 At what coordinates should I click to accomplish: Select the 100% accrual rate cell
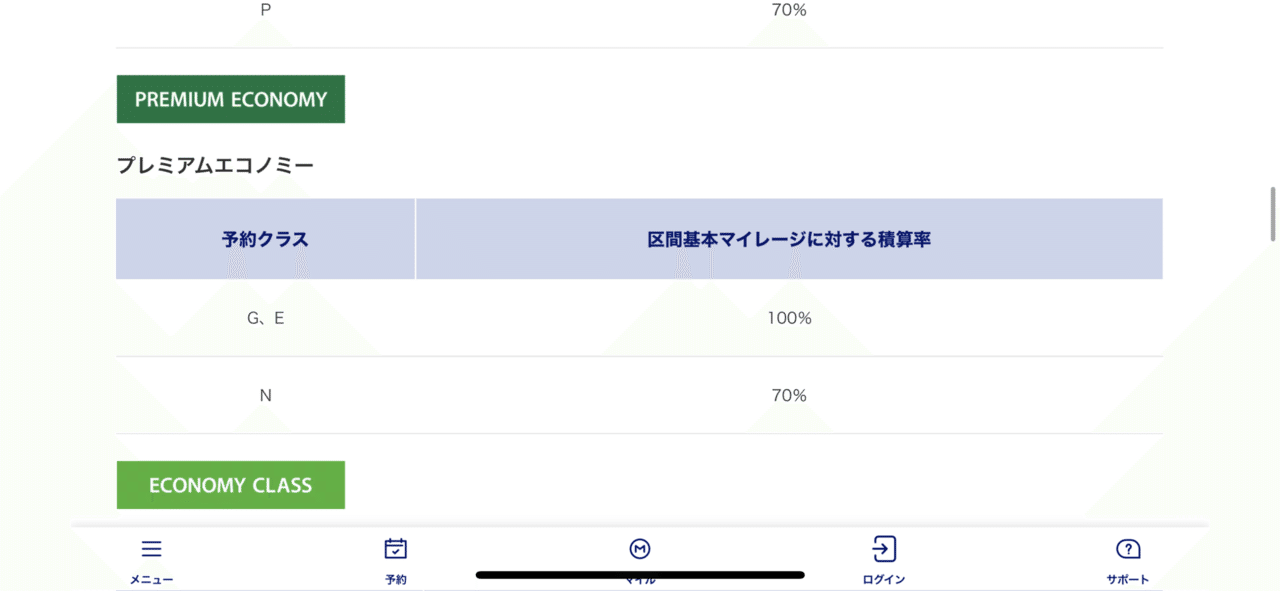789,318
